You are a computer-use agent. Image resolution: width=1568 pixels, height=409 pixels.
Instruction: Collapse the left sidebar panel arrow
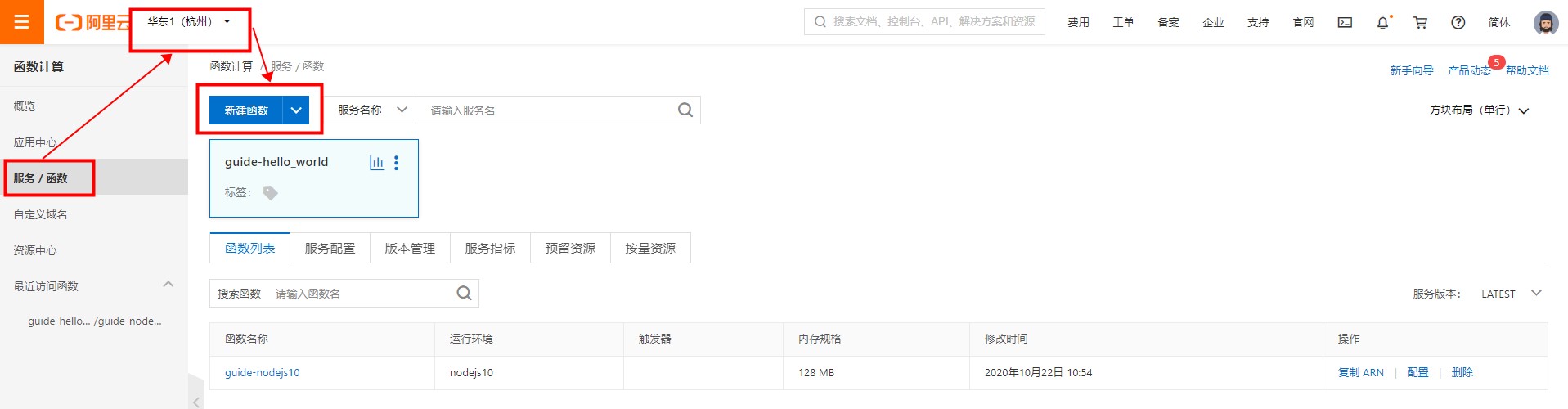[x=196, y=401]
